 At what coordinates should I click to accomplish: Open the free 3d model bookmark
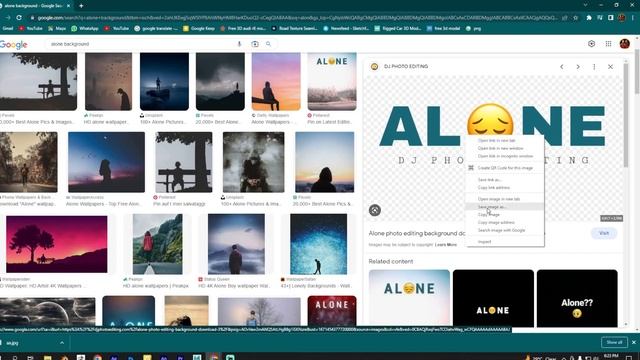click(443, 29)
